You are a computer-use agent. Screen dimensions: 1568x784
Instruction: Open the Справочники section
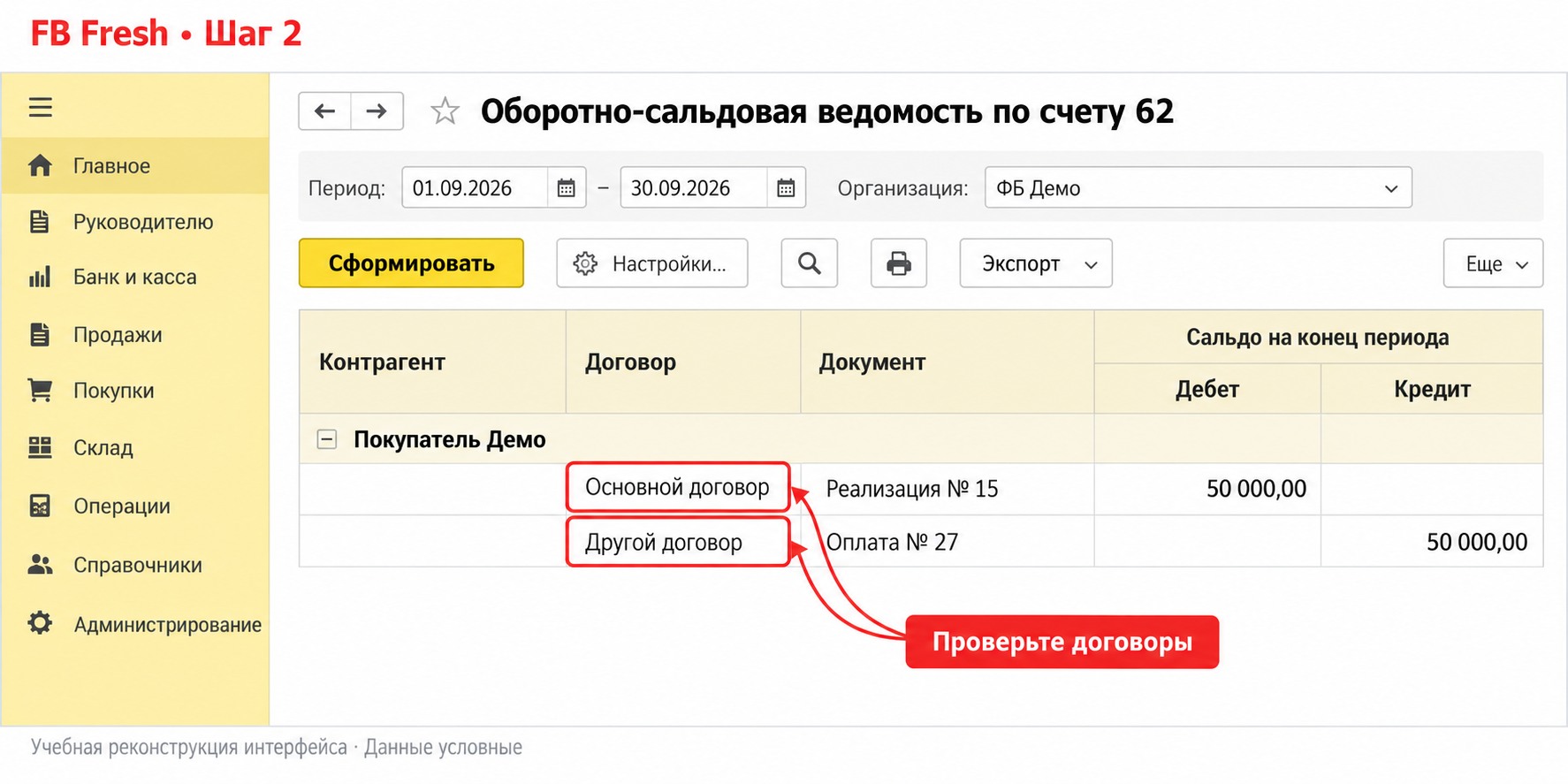pos(135,564)
